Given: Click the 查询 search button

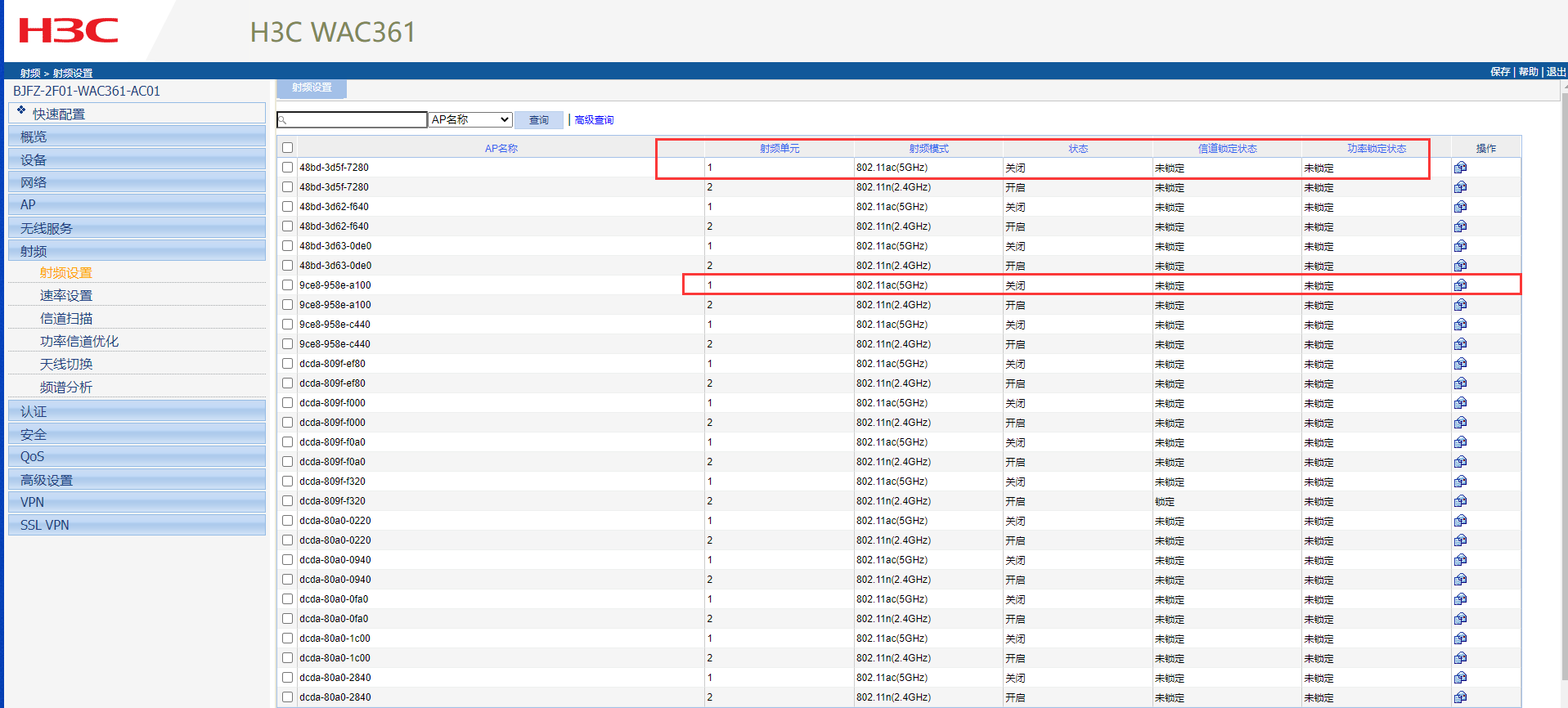Looking at the screenshot, I should (x=538, y=120).
